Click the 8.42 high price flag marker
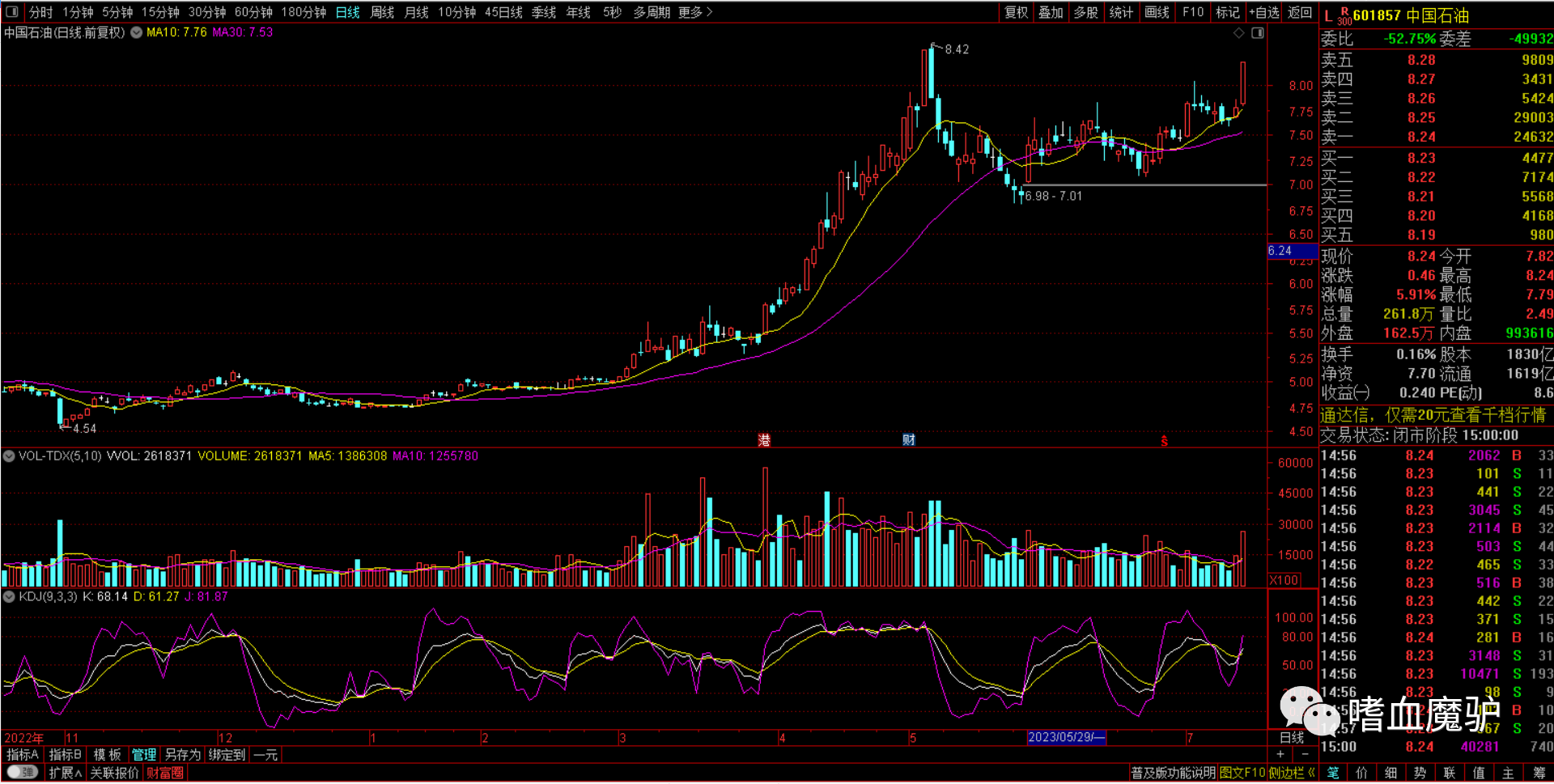Viewport: 1554px width, 784px height. coord(950,49)
